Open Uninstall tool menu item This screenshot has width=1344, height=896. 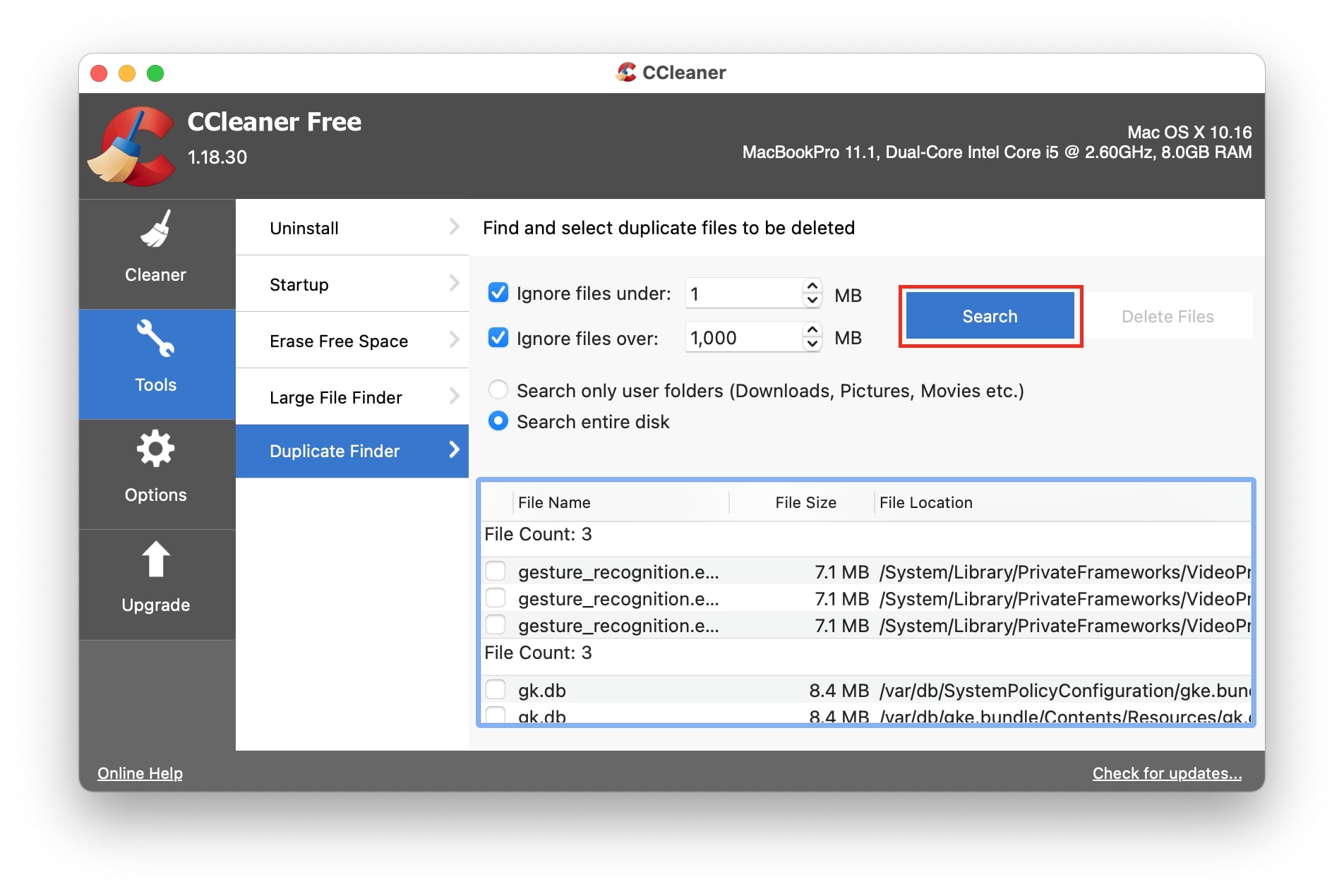352,228
